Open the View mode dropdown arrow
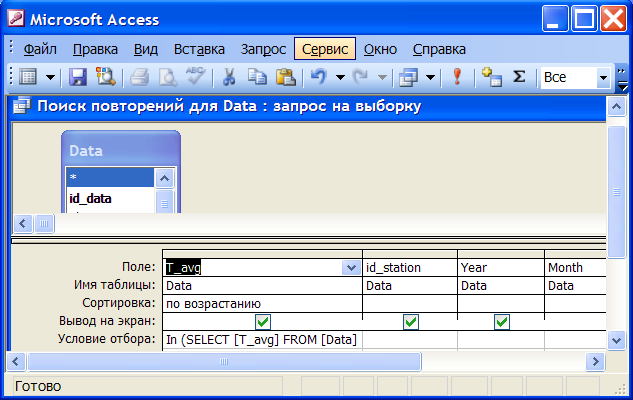Screen dimensions: 633x400 pyautogui.click(x=50, y=77)
